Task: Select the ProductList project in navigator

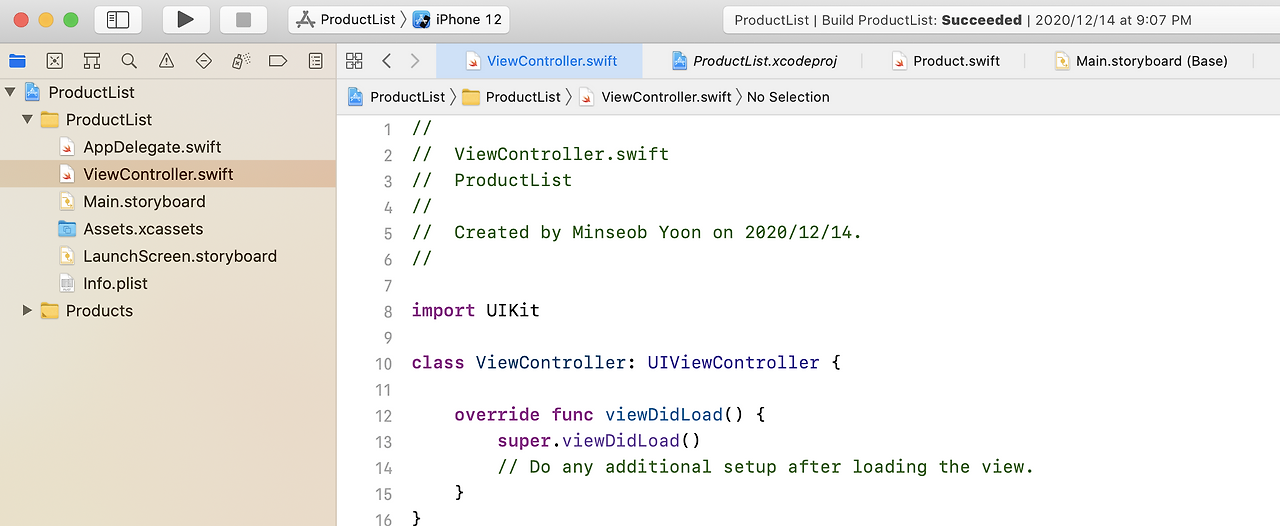Action: tap(91, 92)
